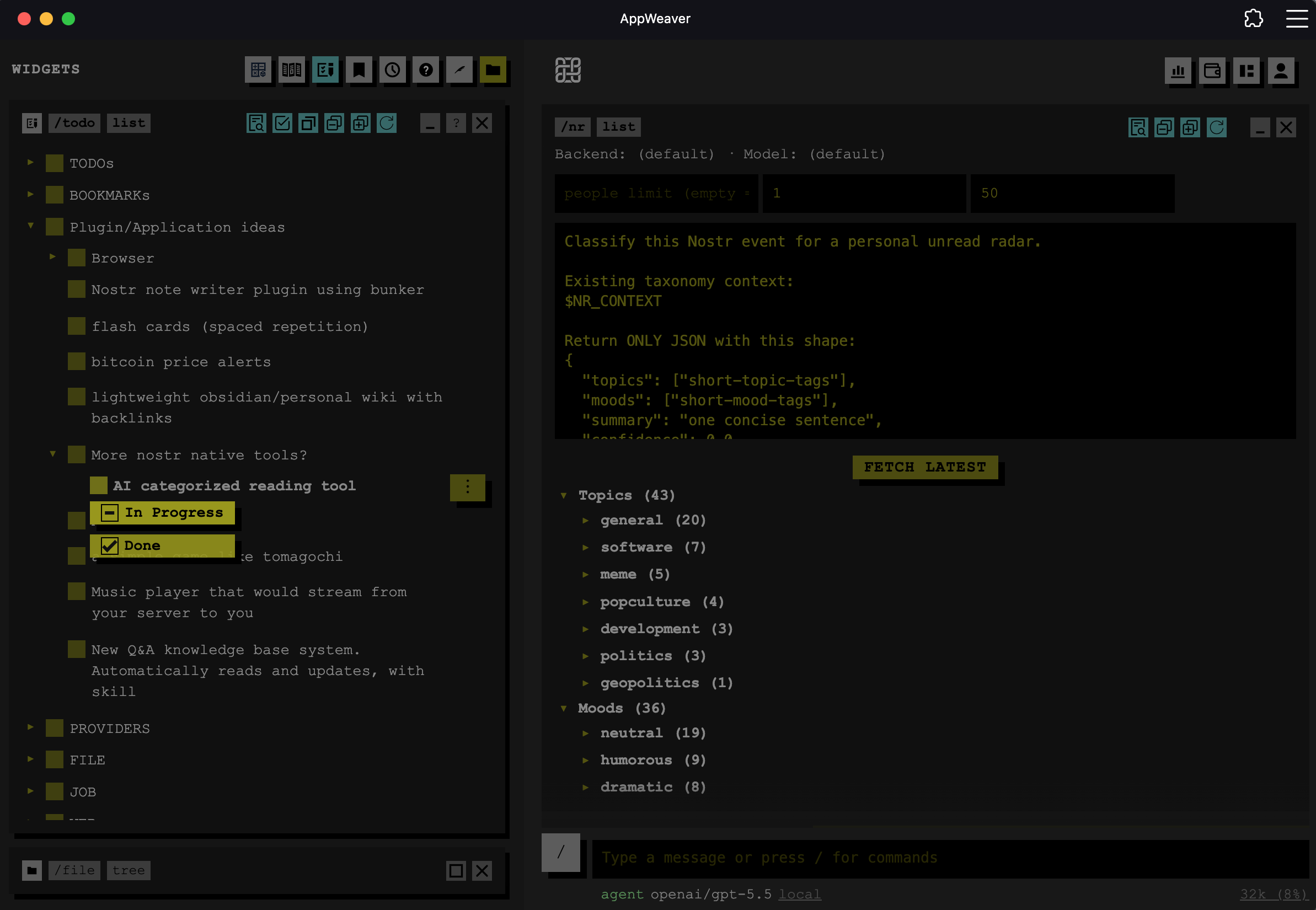Image resolution: width=1316 pixels, height=910 pixels.
Task: Open the help widget in Widgets bar
Action: pos(426,70)
